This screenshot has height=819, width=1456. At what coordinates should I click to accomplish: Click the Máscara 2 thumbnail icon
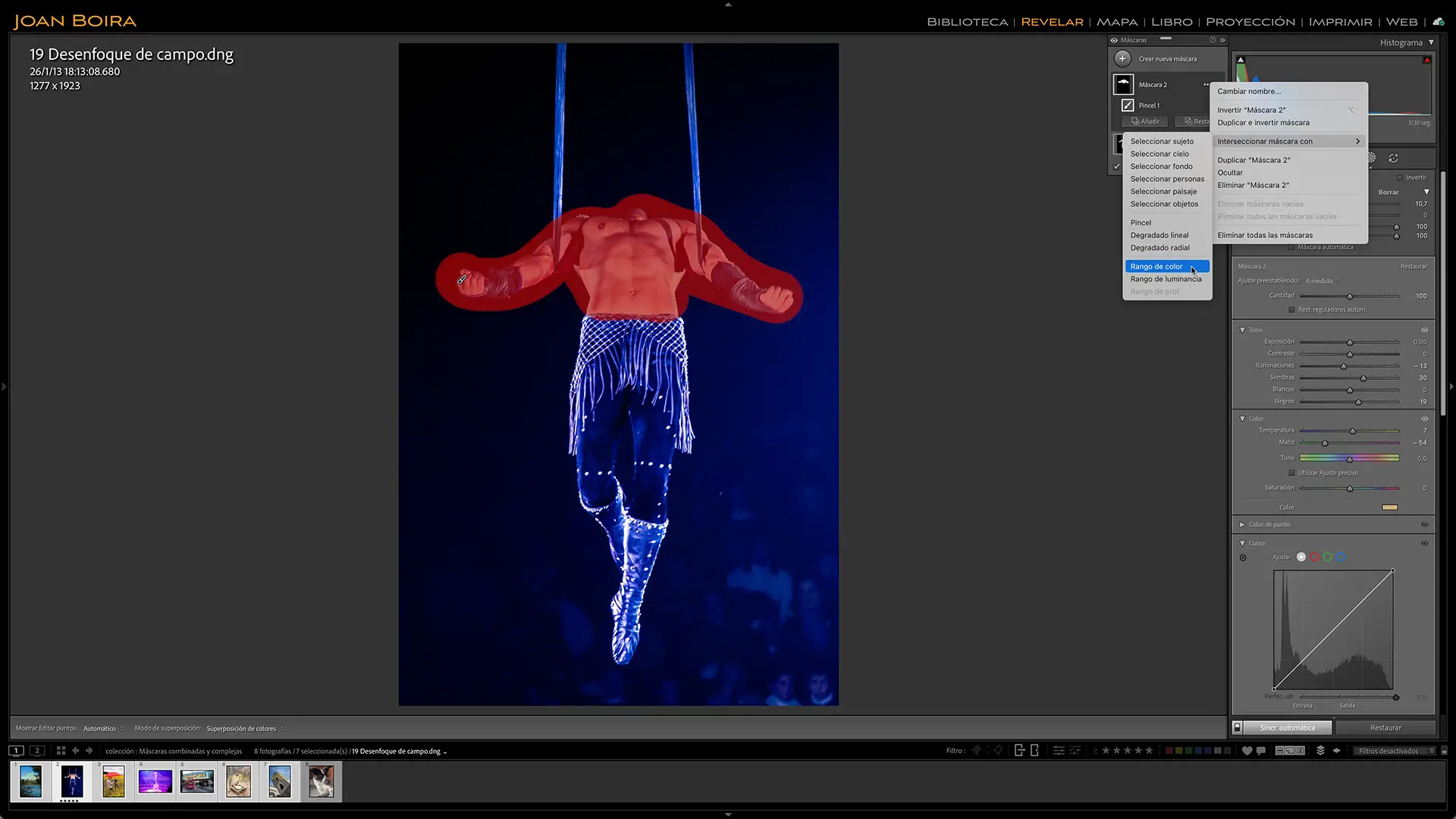coord(1123,84)
